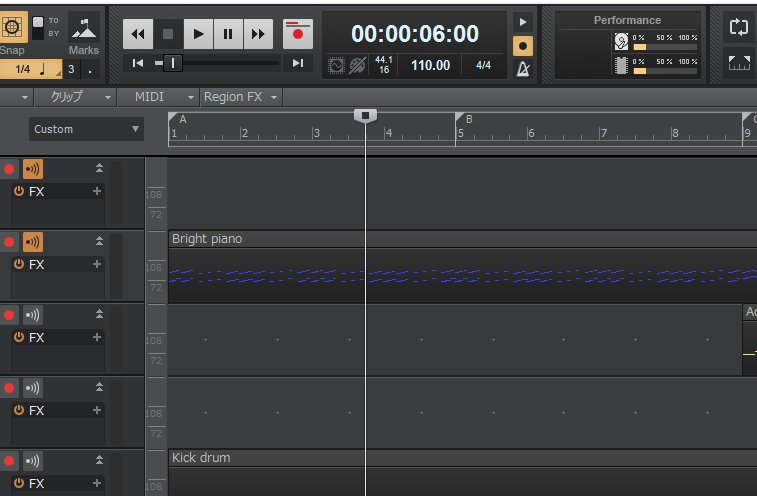The height and width of the screenshot is (496, 757).
Task: Add effect with plus on track above Bright piano
Action: (x=97, y=191)
